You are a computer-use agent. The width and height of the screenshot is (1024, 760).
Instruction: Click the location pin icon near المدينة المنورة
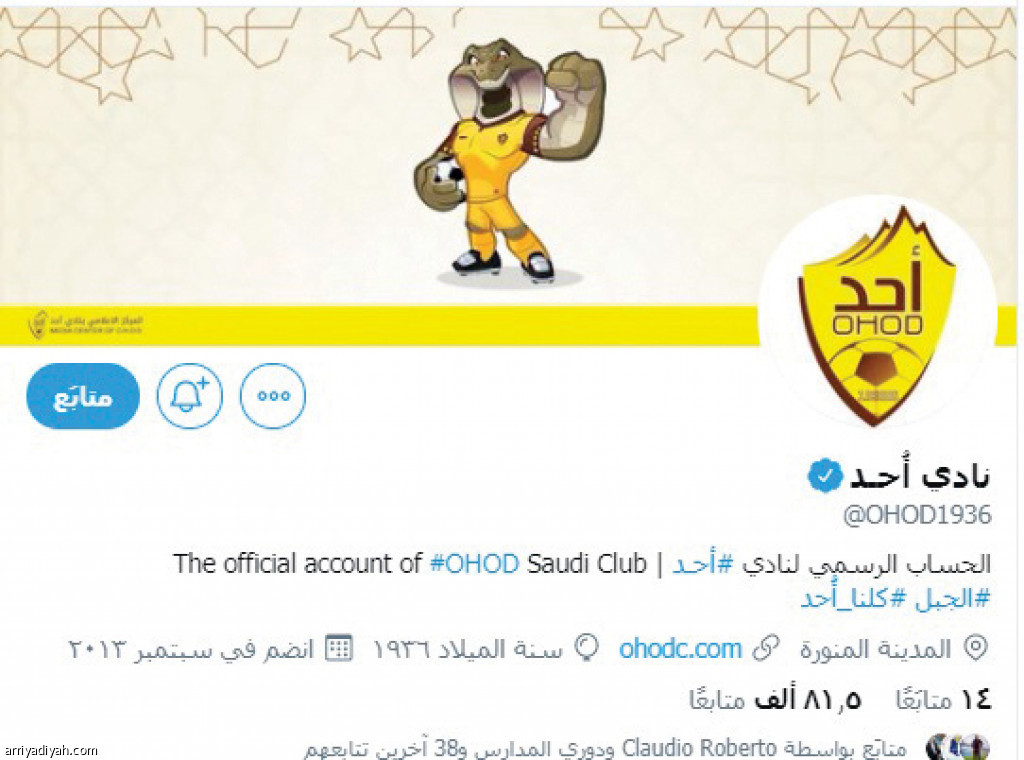(x=976, y=649)
